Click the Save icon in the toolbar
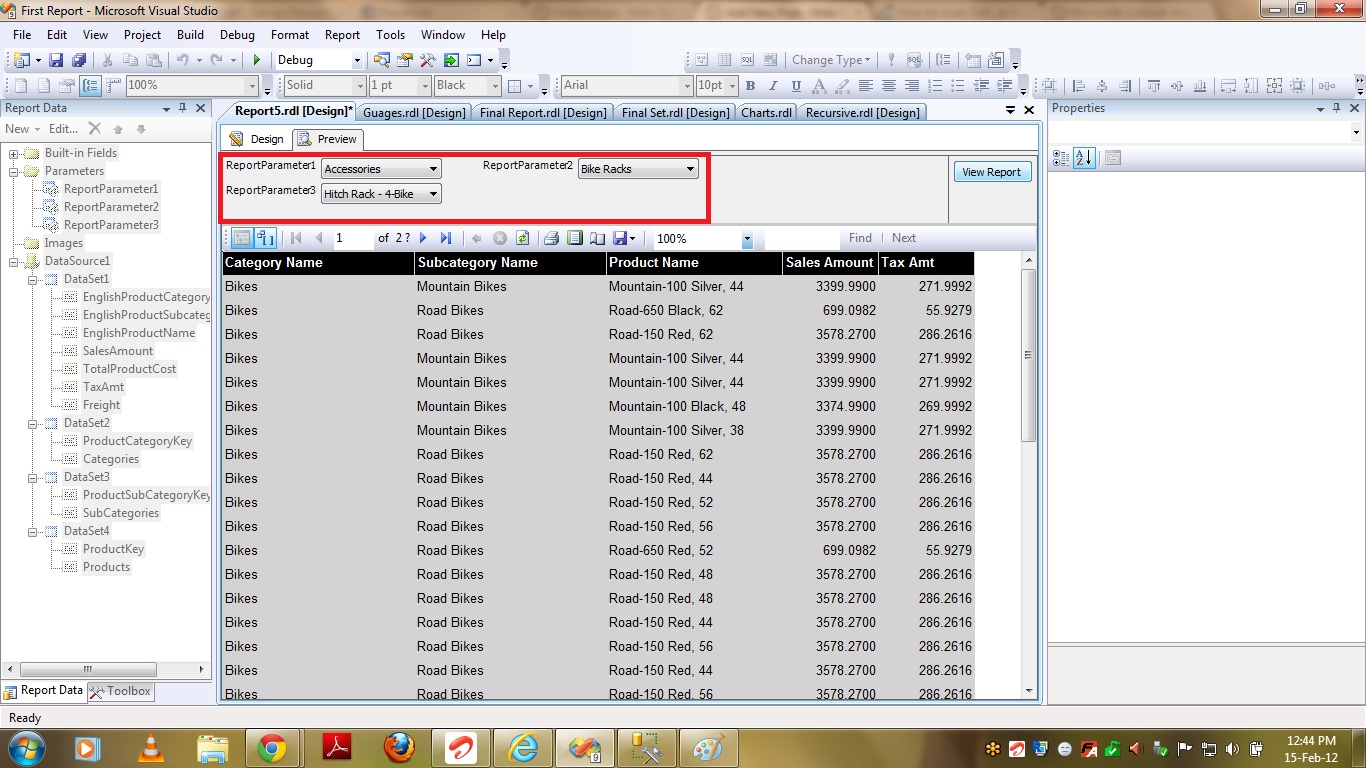 point(56,61)
